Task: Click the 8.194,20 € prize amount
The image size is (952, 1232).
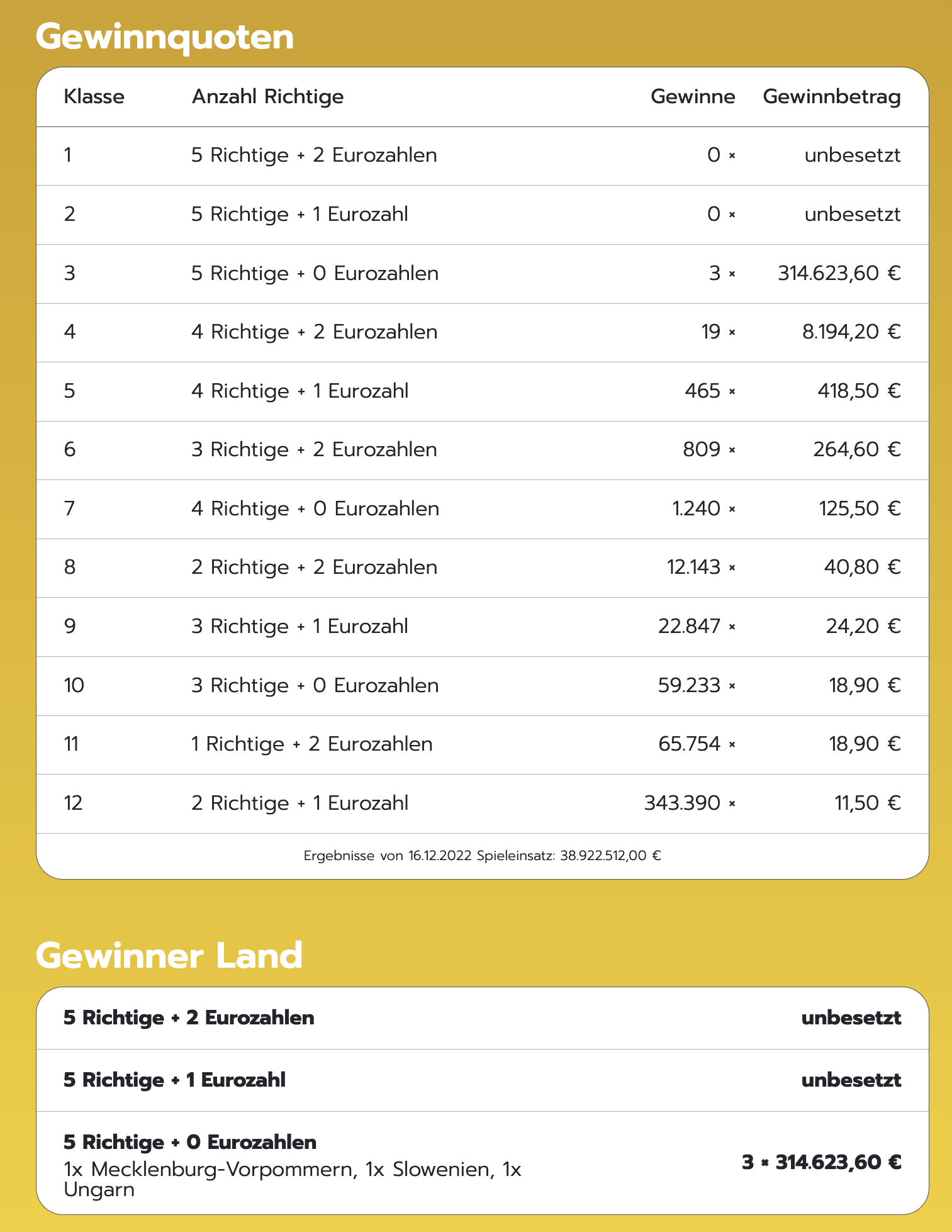Action: pos(851,332)
